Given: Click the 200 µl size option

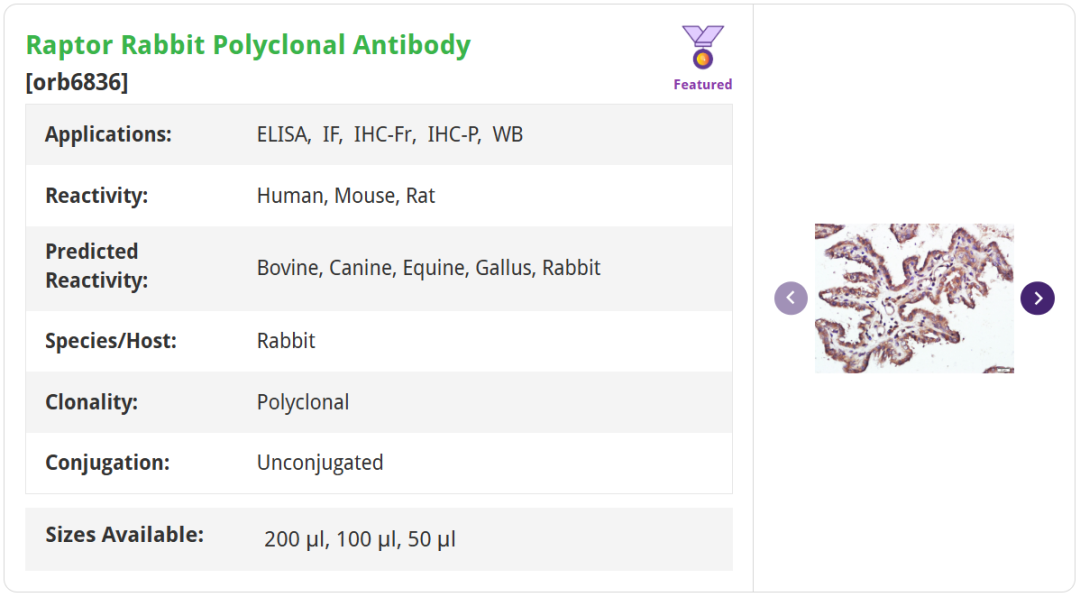Looking at the screenshot, I should click(295, 540).
